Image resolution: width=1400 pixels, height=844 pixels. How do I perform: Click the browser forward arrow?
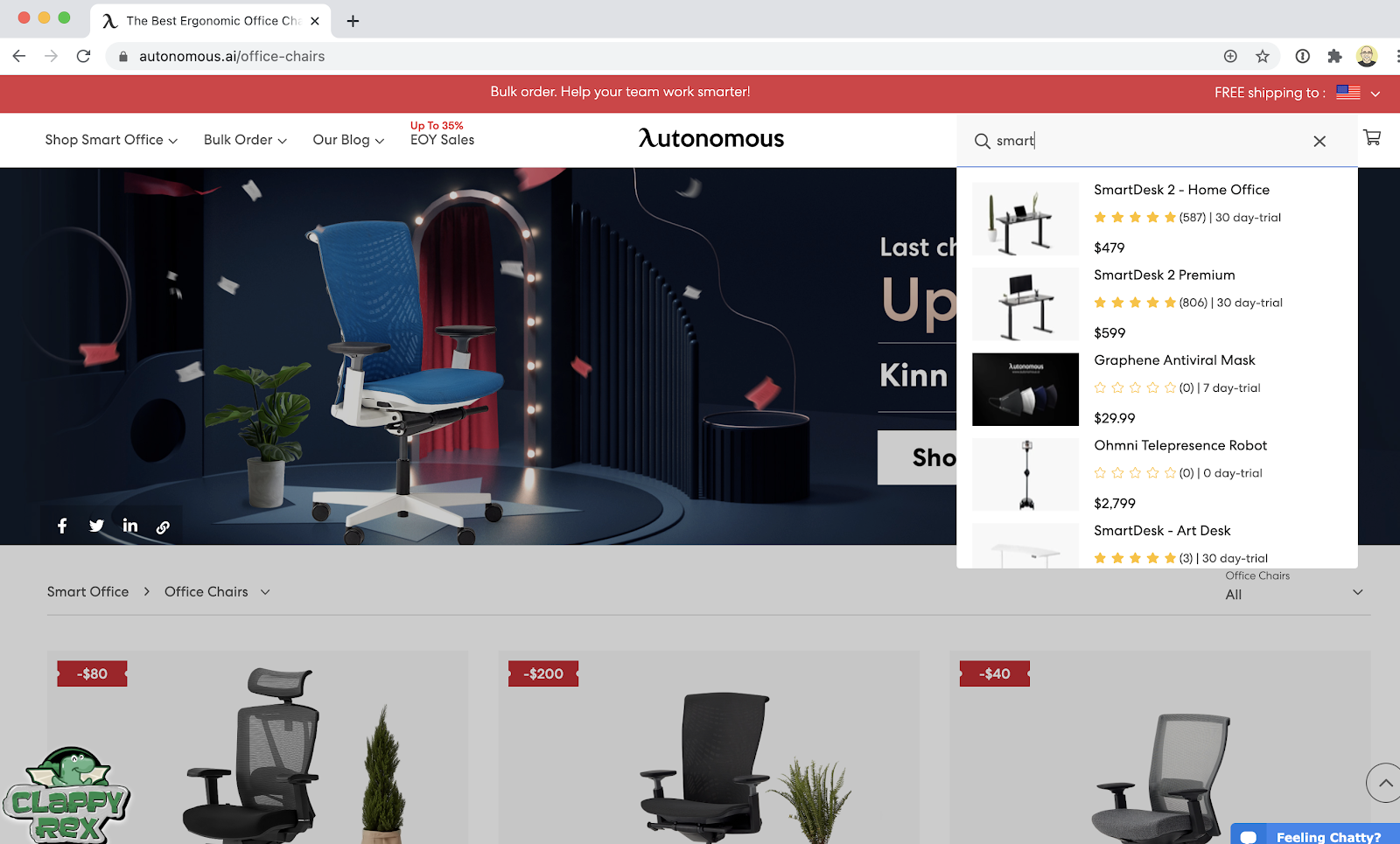[52, 56]
